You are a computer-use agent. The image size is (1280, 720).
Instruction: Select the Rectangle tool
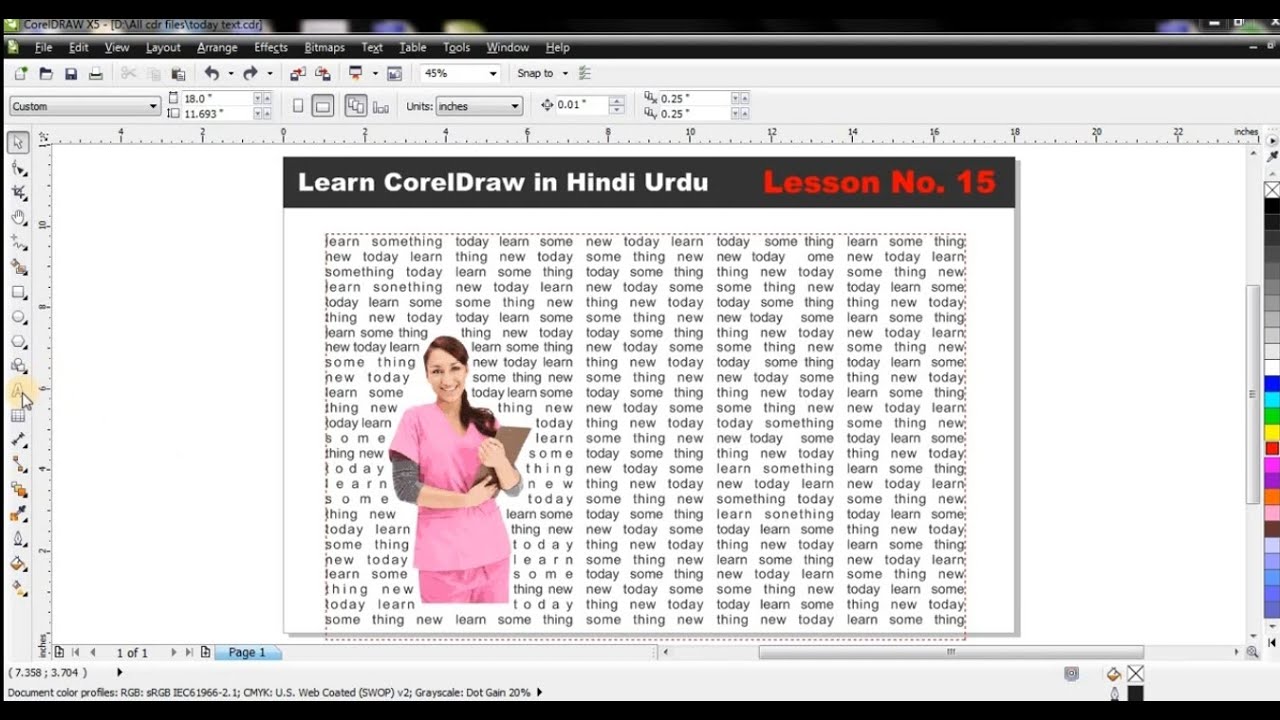point(18,292)
